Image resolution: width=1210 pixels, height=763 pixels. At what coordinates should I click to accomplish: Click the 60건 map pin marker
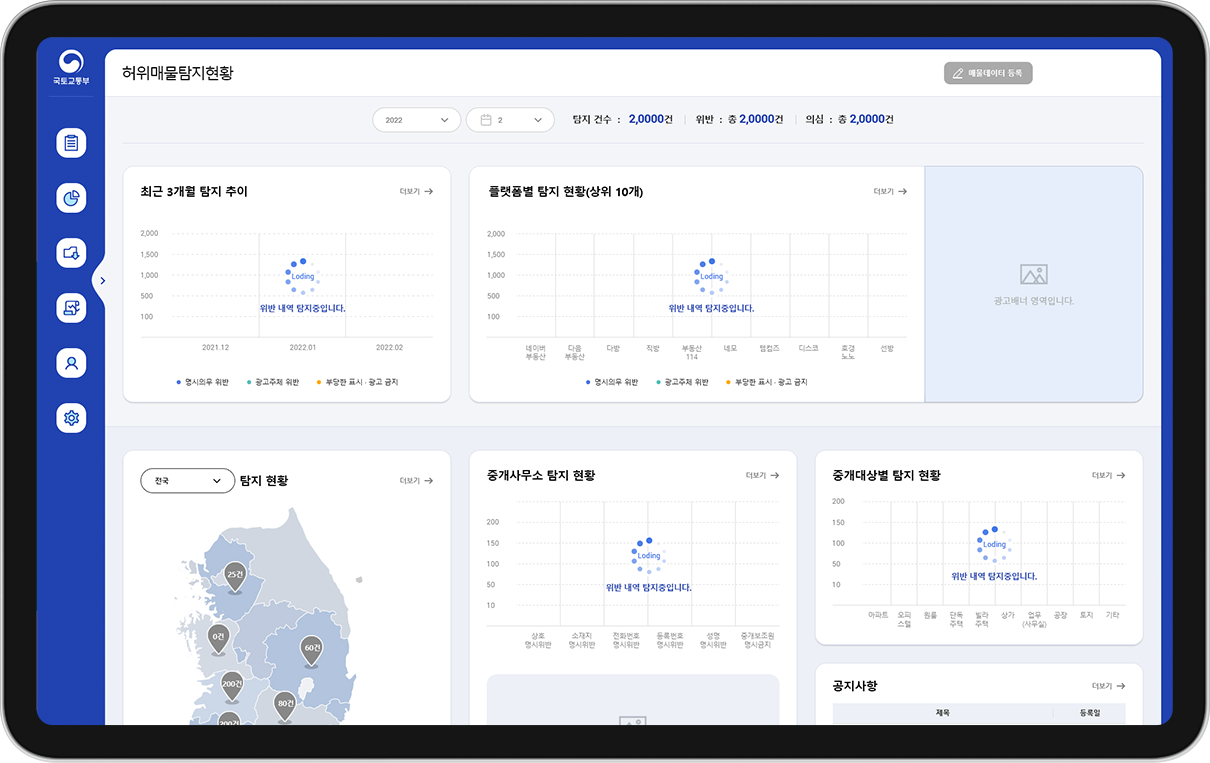click(312, 649)
